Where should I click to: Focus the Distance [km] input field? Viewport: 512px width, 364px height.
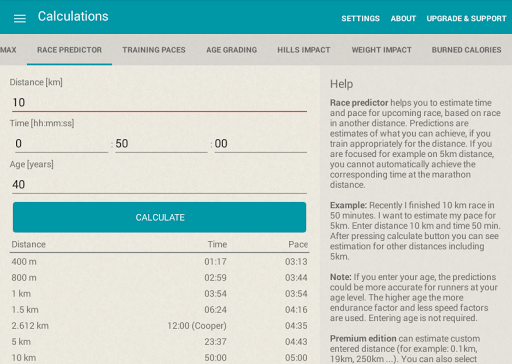click(x=160, y=102)
